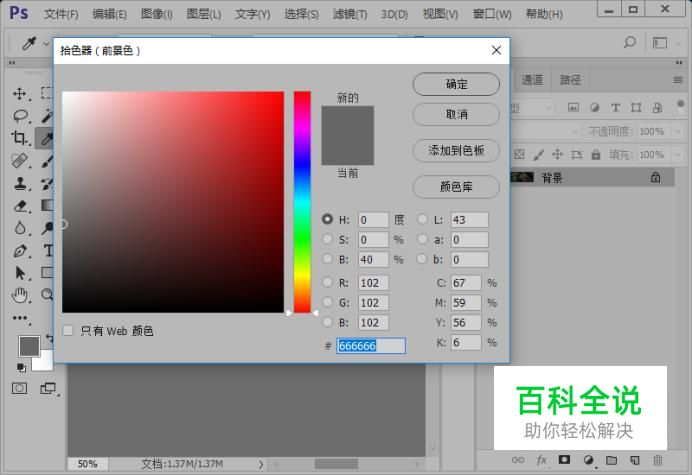Filter layers by smart object icon
This screenshot has width=692, height=475.
click(x=657, y=107)
